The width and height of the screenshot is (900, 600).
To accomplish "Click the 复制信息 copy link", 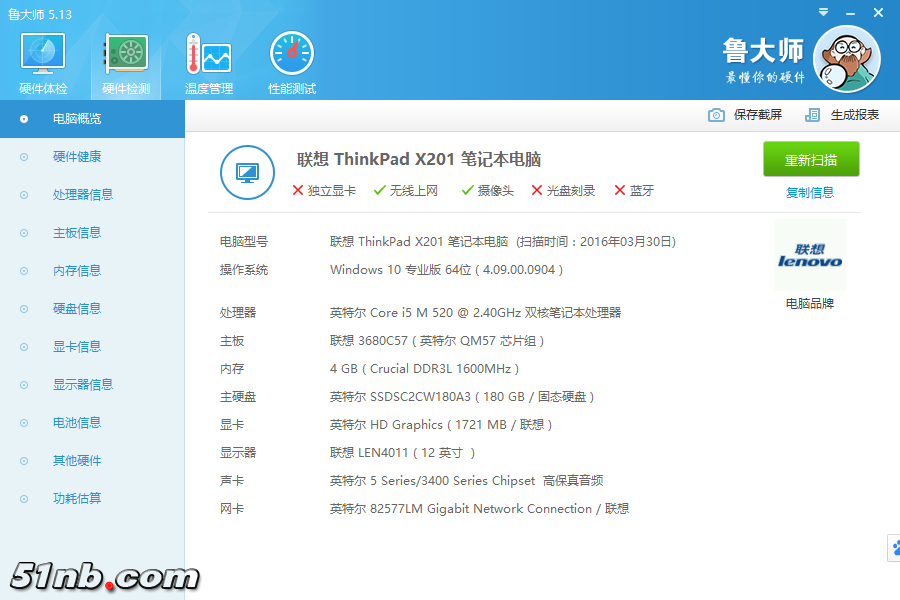I will point(810,192).
